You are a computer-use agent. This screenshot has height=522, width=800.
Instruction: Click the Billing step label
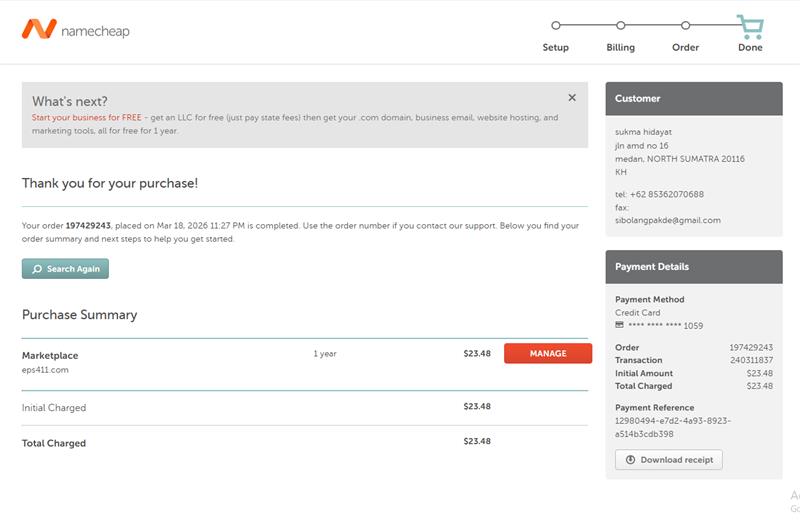coord(620,48)
